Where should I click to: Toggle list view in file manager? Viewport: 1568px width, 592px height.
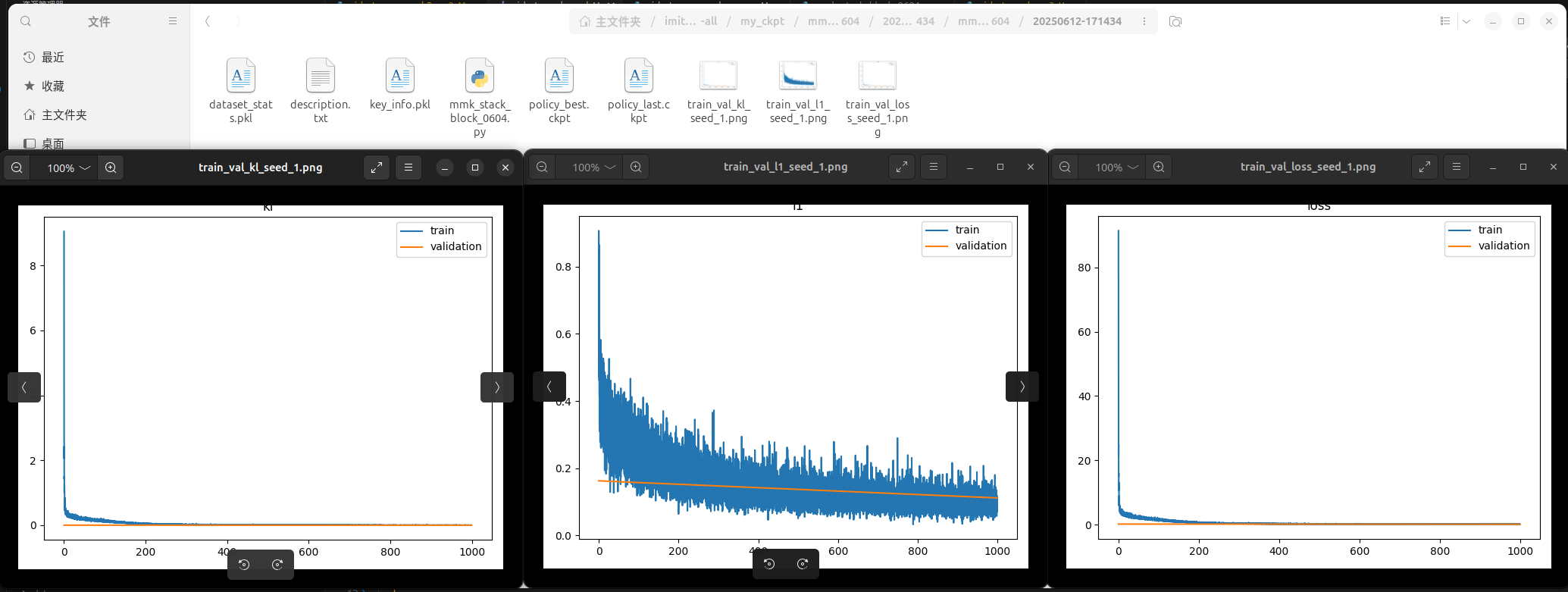1444,21
